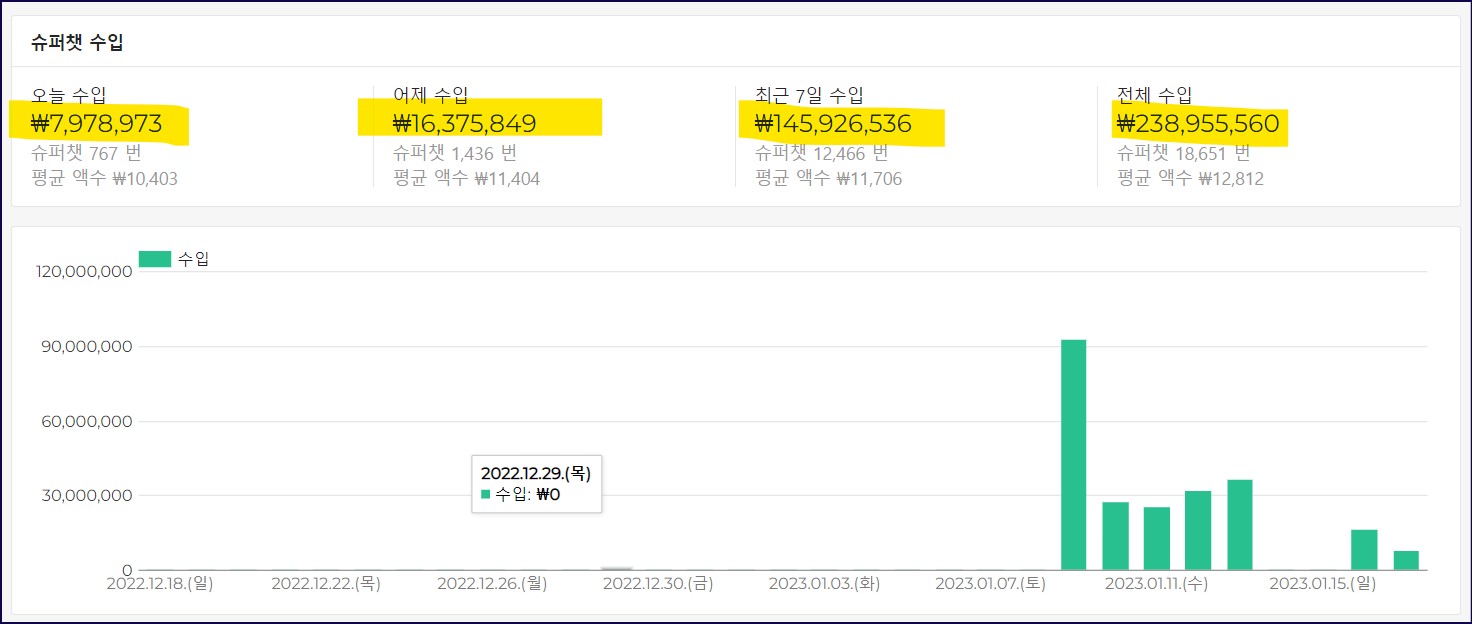Click the 슈퍼챗 12,466 번 count
Image resolution: width=1472 pixels, height=624 pixels.
pyautogui.click(x=822, y=154)
